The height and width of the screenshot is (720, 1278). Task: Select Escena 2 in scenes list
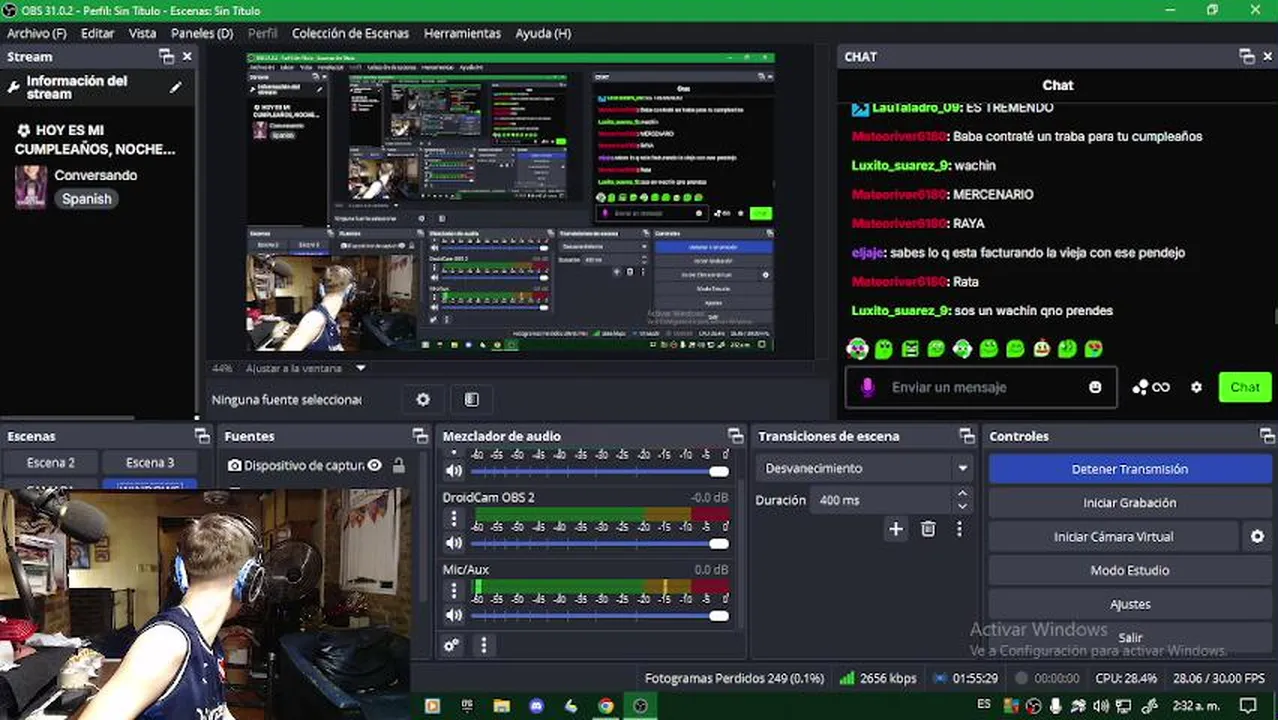[51, 463]
